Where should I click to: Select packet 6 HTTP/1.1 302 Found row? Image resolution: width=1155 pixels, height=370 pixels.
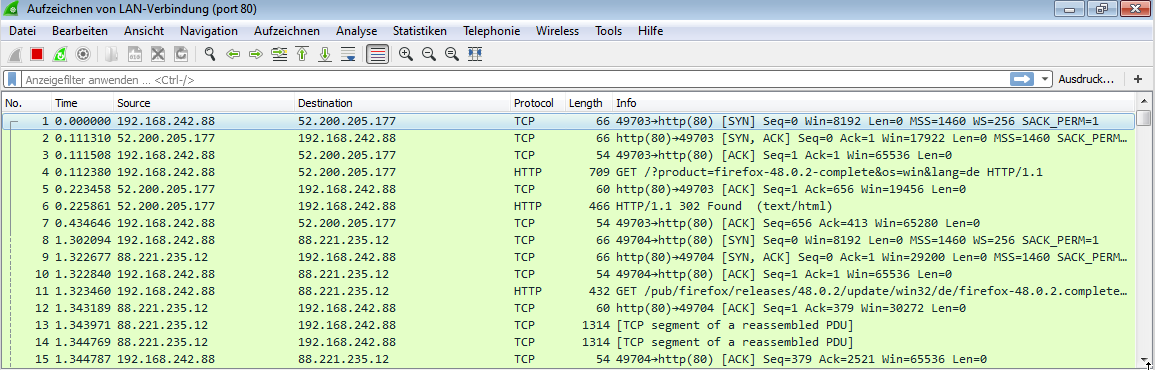tap(569, 206)
